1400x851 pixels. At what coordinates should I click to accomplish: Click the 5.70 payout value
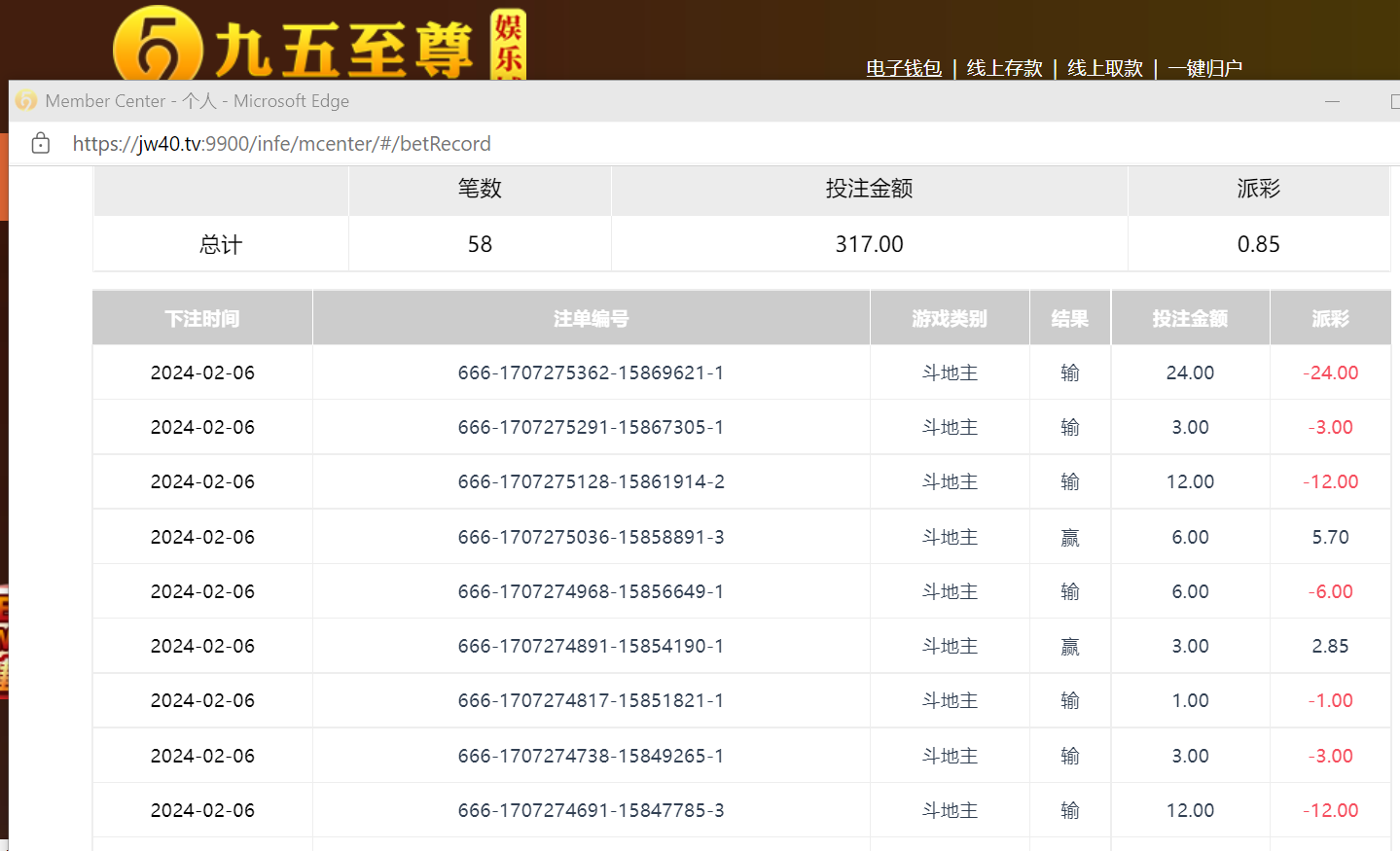tap(1330, 537)
